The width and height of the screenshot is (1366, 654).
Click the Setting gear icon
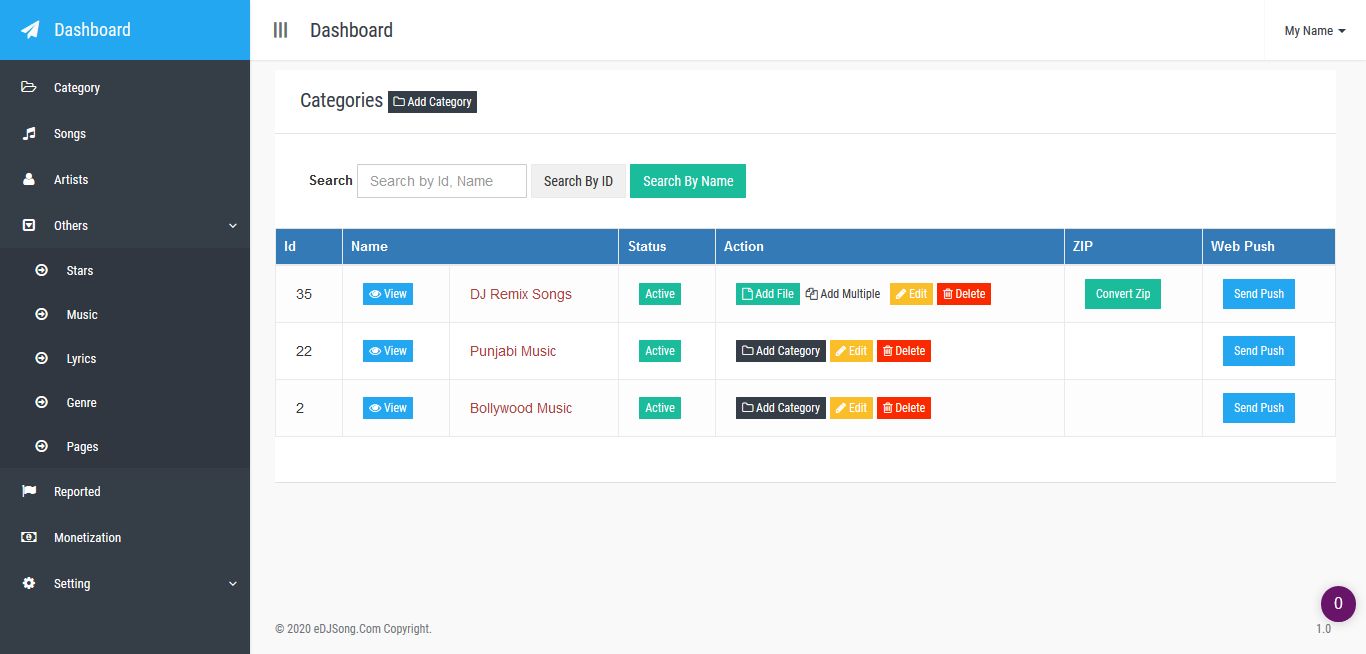29,583
